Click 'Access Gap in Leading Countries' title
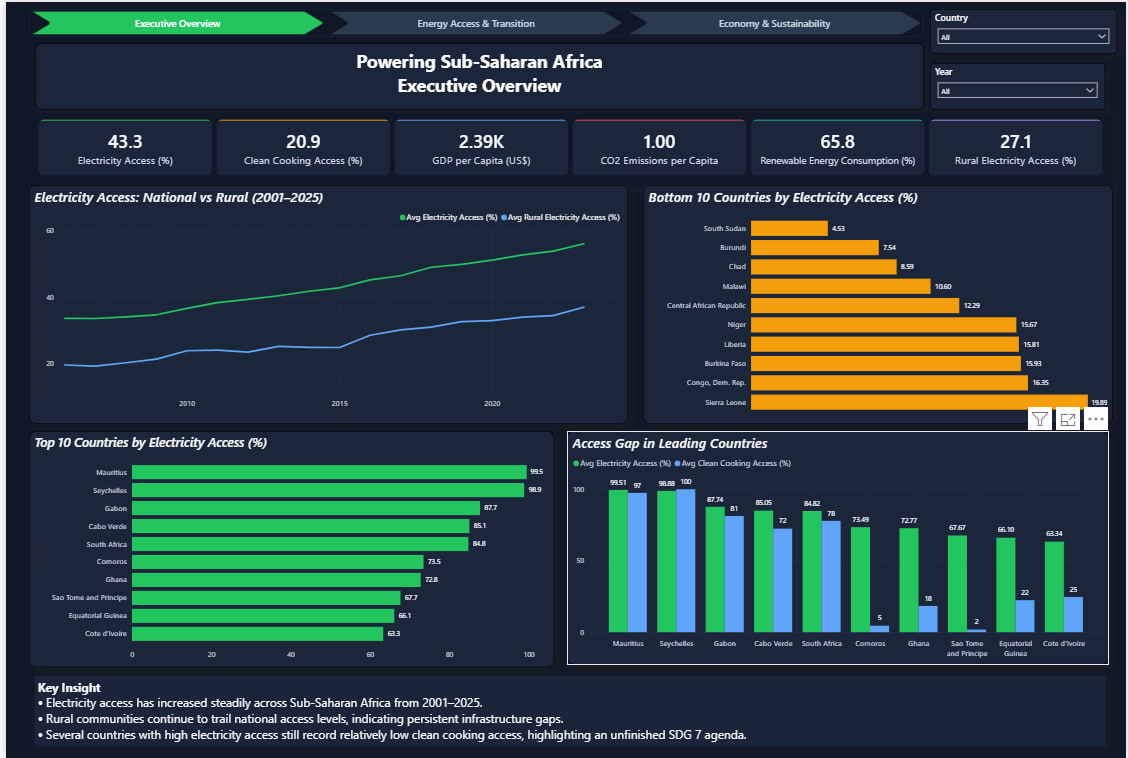The width and height of the screenshot is (1128, 758). coord(670,444)
